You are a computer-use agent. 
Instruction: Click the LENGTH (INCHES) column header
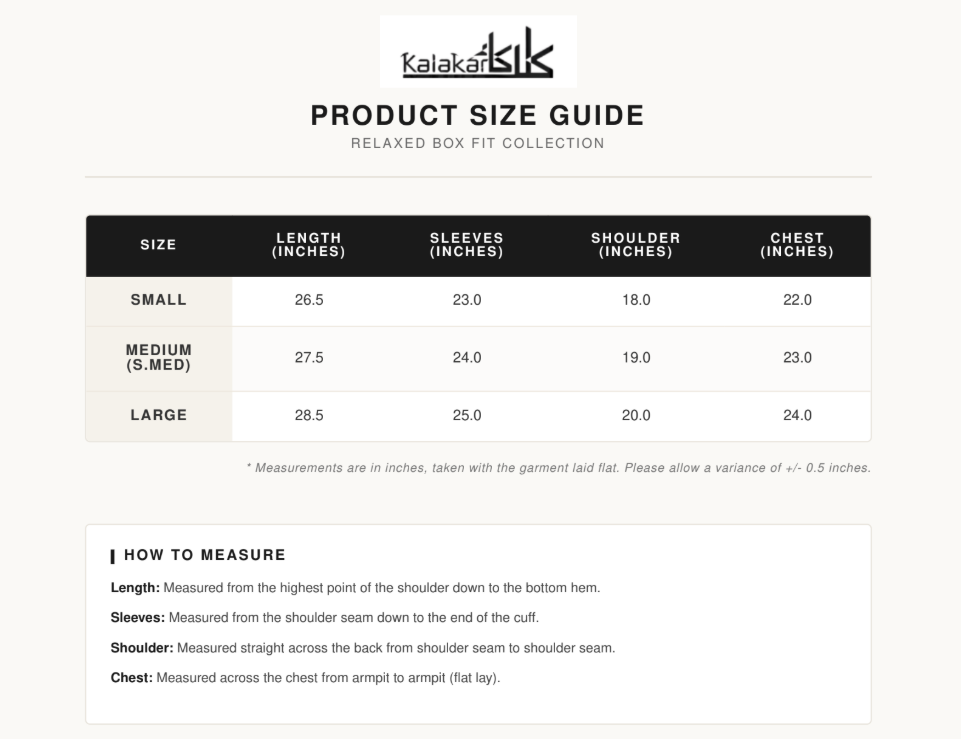point(309,245)
